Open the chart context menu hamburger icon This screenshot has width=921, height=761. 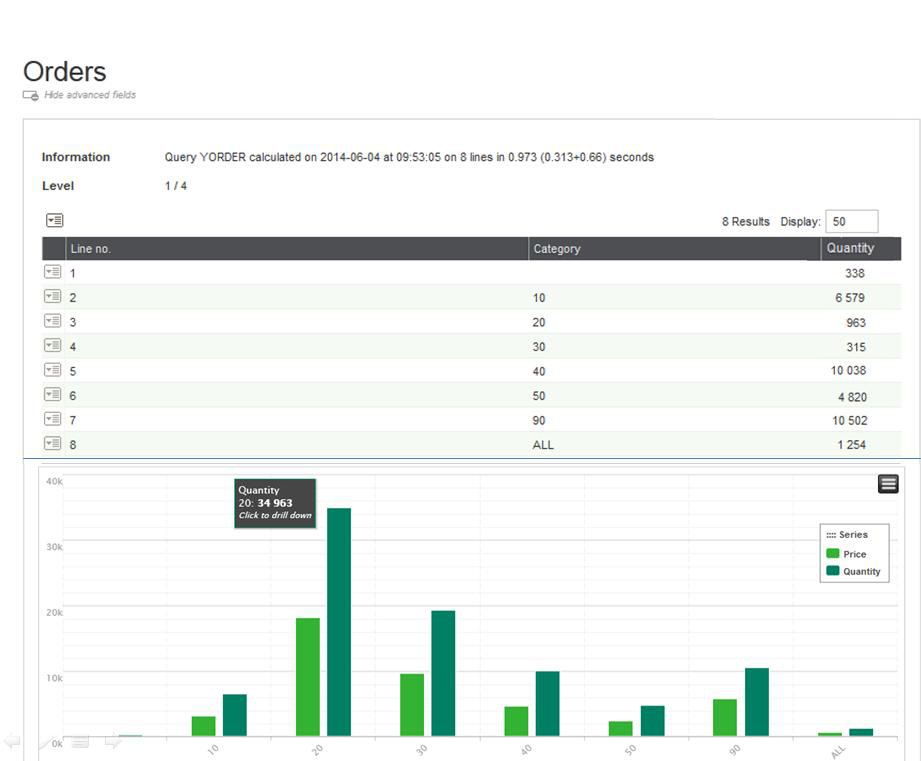coord(888,484)
